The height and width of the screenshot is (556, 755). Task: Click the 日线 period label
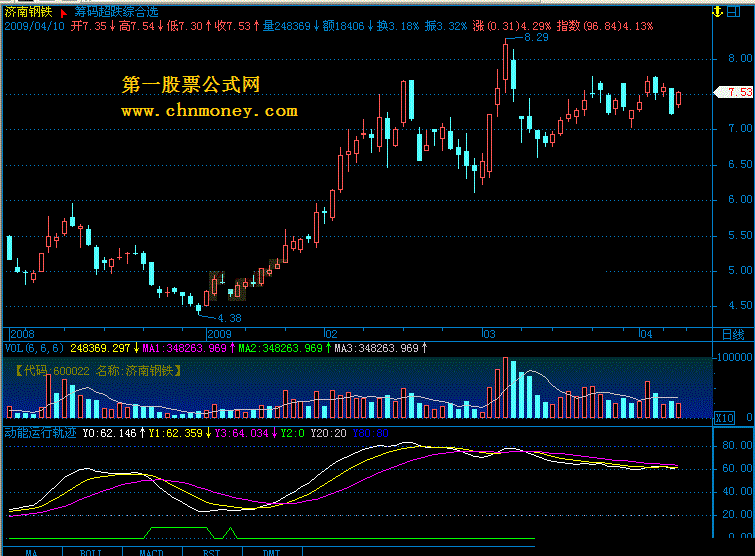click(x=733, y=335)
